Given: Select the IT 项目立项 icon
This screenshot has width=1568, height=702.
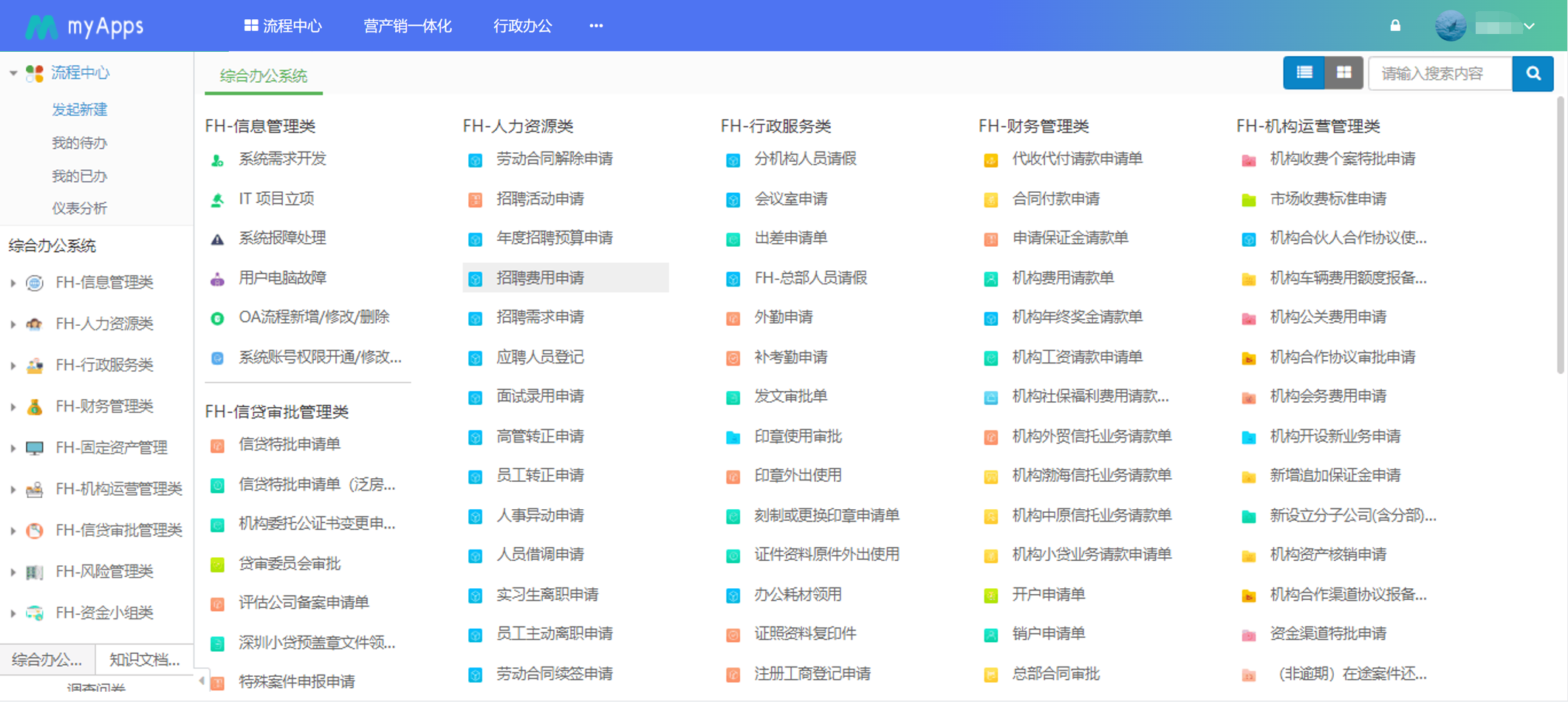Looking at the screenshot, I should 218,198.
